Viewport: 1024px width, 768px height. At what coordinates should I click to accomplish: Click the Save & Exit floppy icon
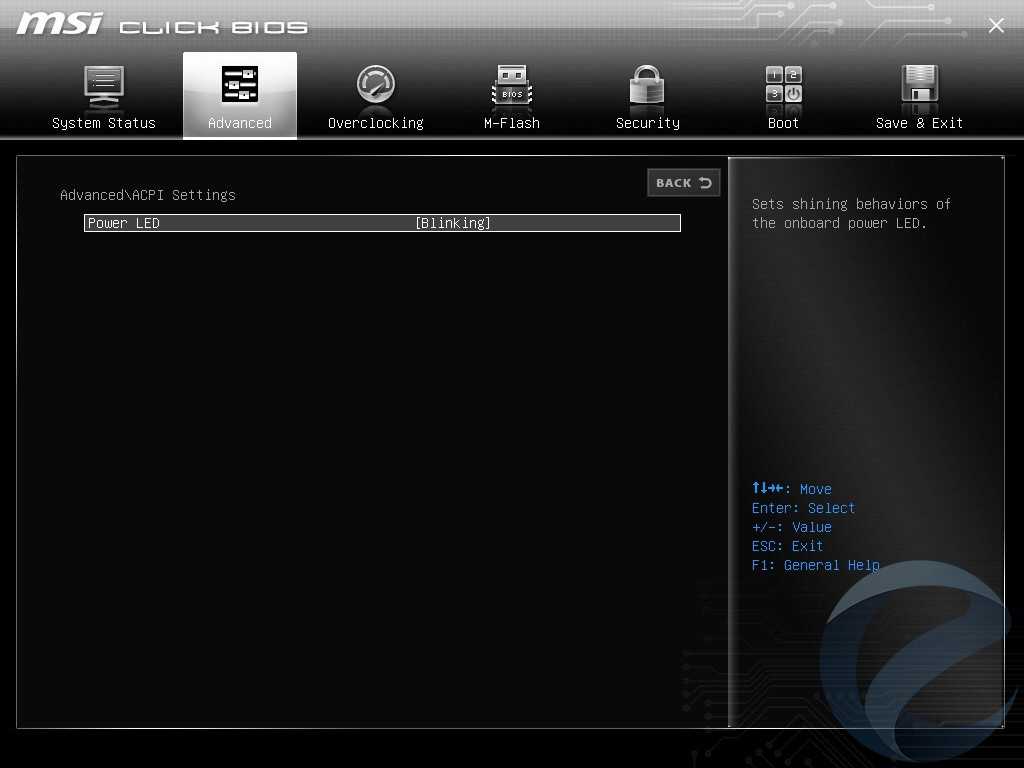click(x=919, y=85)
